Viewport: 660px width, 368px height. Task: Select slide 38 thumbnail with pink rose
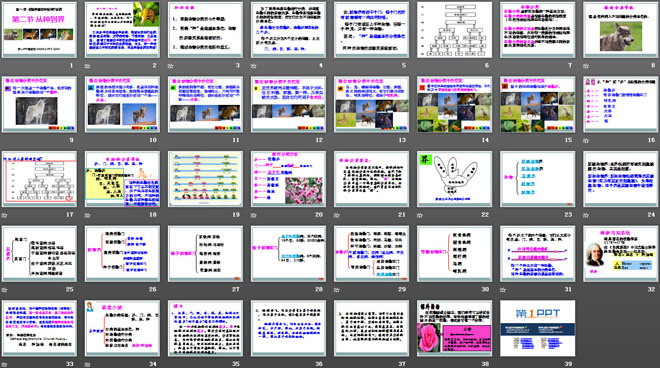click(x=455, y=328)
